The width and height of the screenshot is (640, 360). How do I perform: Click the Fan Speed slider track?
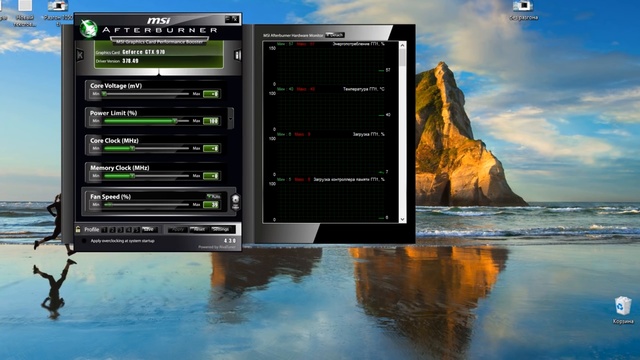coord(146,204)
